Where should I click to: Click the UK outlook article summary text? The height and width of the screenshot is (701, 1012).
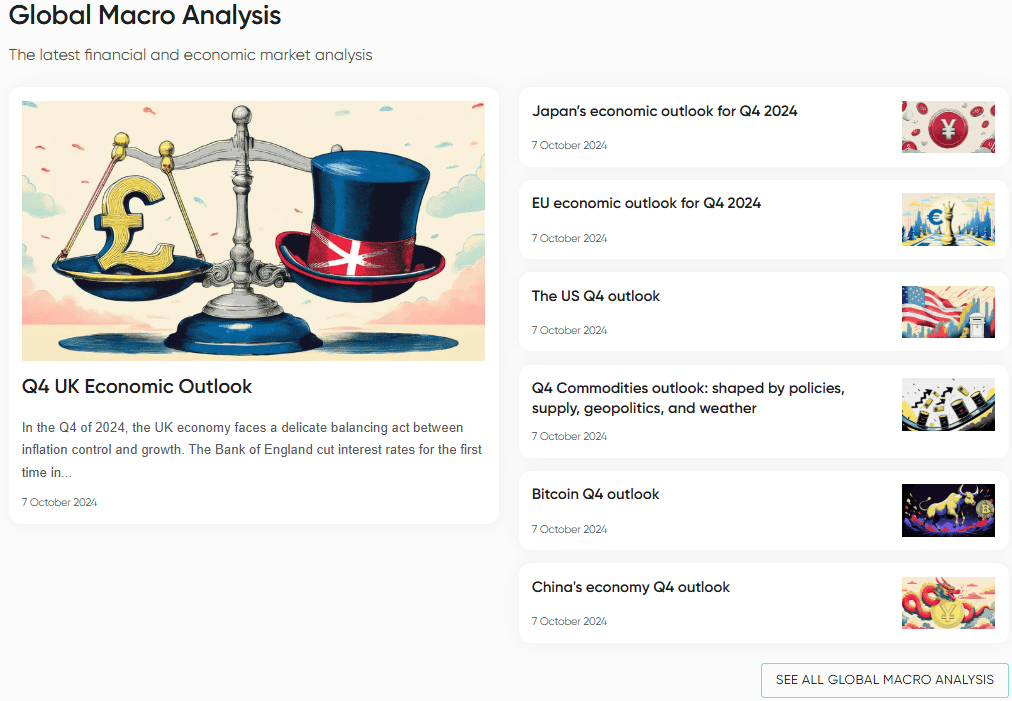tap(252, 449)
